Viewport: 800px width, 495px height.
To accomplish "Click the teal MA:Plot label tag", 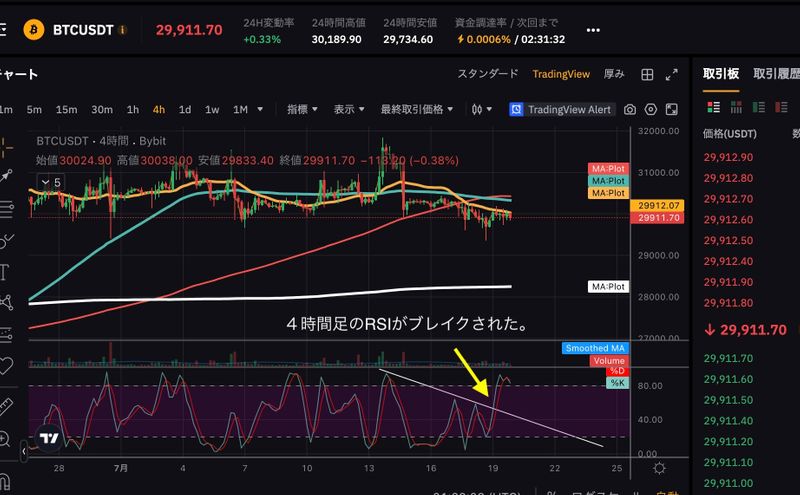I will 608,181.
